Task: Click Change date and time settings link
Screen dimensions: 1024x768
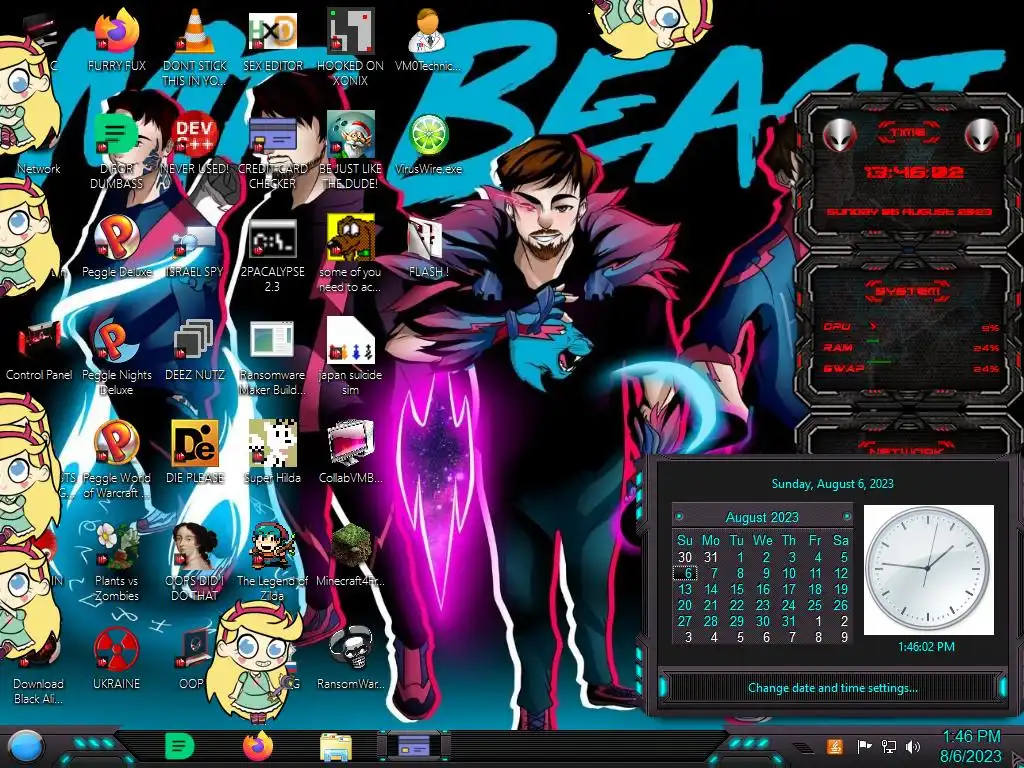Action: point(833,688)
